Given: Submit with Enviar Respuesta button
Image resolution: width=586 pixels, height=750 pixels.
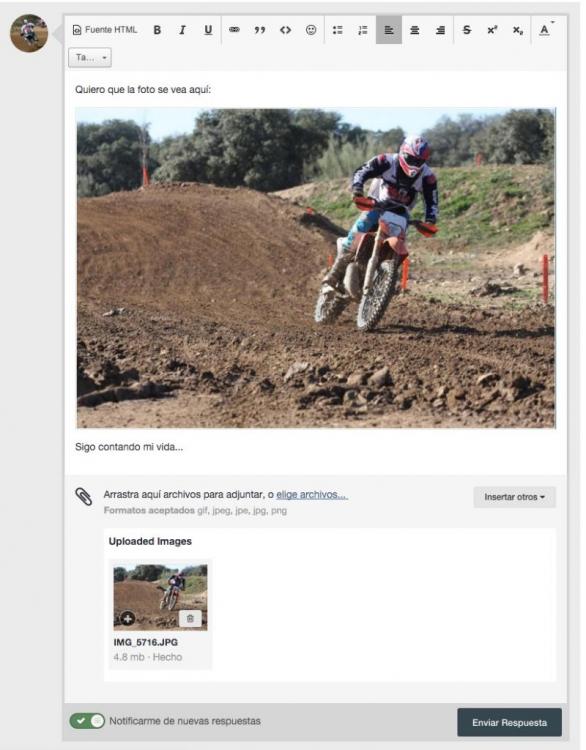Looking at the screenshot, I should pos(509,722).
